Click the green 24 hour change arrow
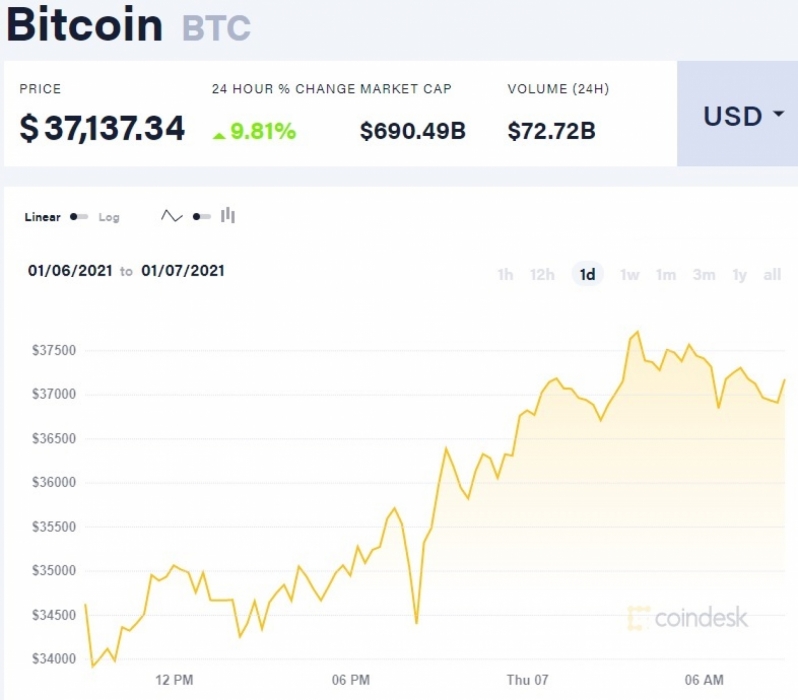The height and width of the screenshot is (700, 798). (219, 135)
